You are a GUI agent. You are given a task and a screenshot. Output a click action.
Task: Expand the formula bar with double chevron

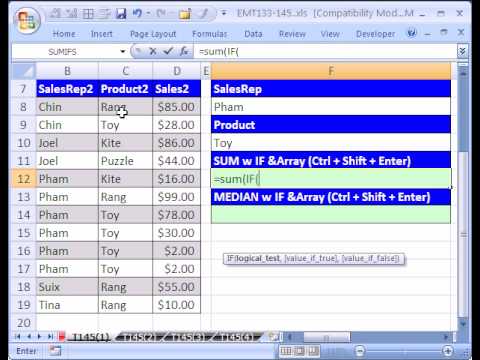(462, 51)
